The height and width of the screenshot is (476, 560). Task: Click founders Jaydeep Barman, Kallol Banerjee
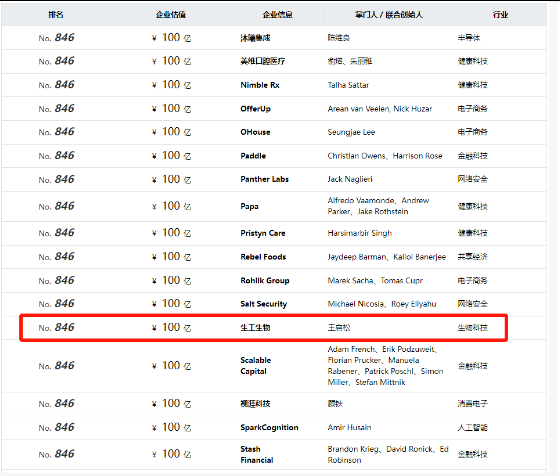pyautogui.click(x=386, y=257)
